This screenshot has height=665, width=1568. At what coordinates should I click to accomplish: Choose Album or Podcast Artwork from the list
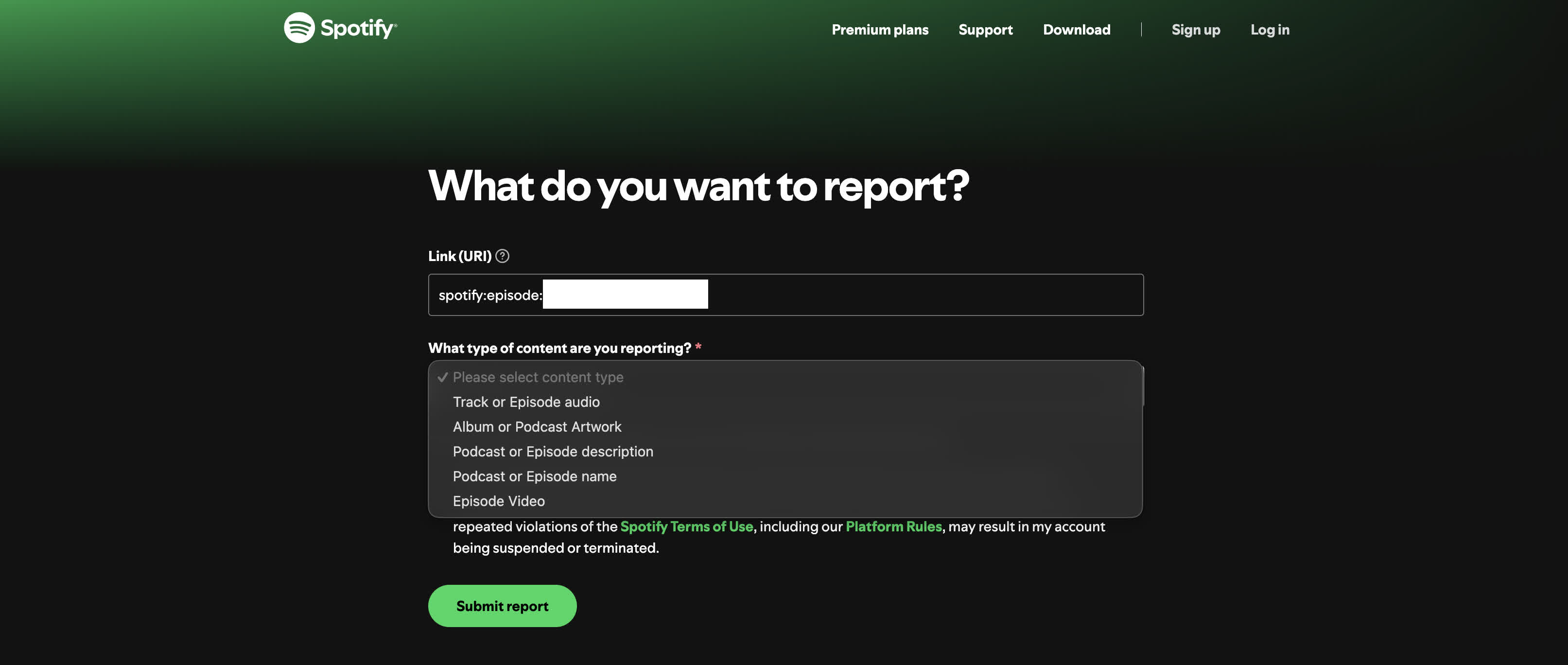tap(537, 426)
